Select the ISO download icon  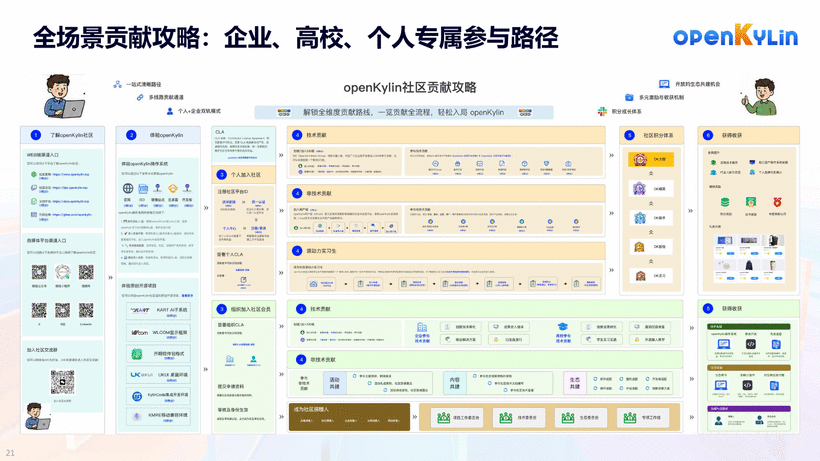[x=143, y=188]
